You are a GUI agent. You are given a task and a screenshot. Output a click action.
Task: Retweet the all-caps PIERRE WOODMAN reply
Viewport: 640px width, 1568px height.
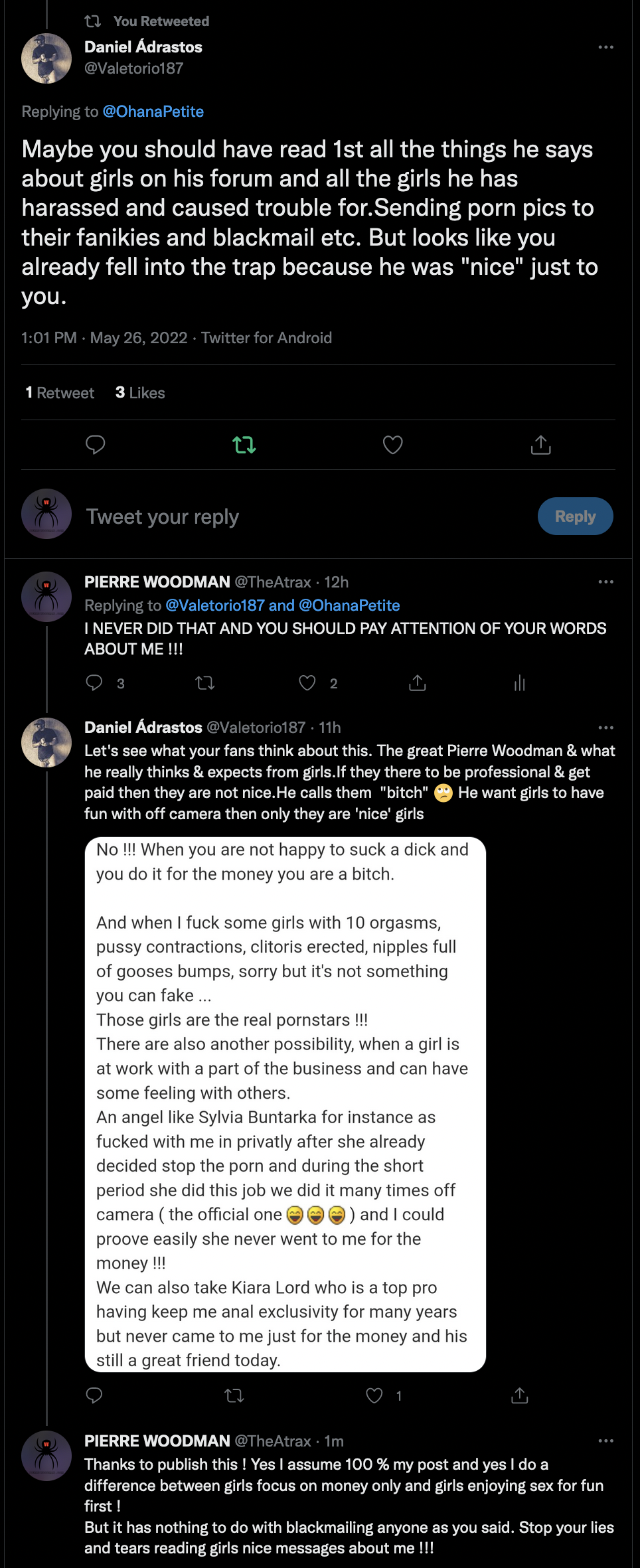pos(205,683)
